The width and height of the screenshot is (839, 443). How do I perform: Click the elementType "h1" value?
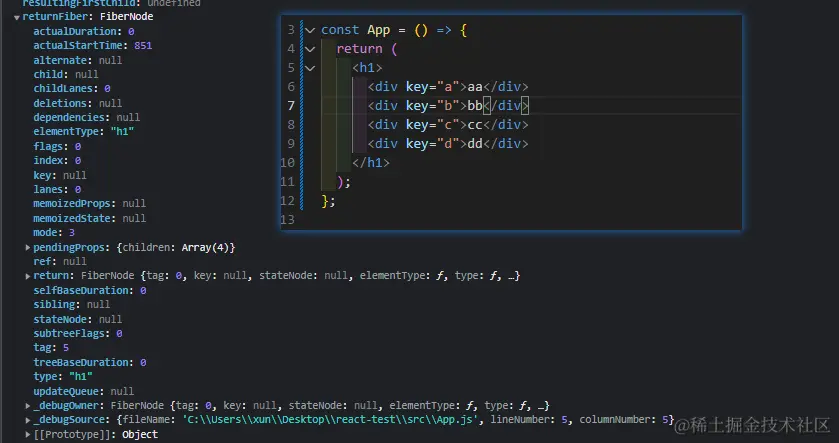(122, 132)
